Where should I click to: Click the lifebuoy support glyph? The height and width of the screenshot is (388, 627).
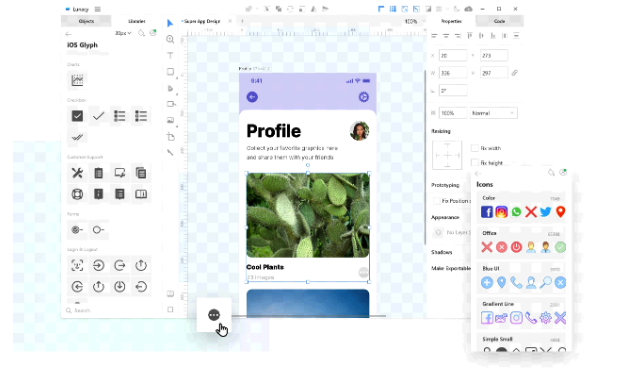[x=77, y=194]
